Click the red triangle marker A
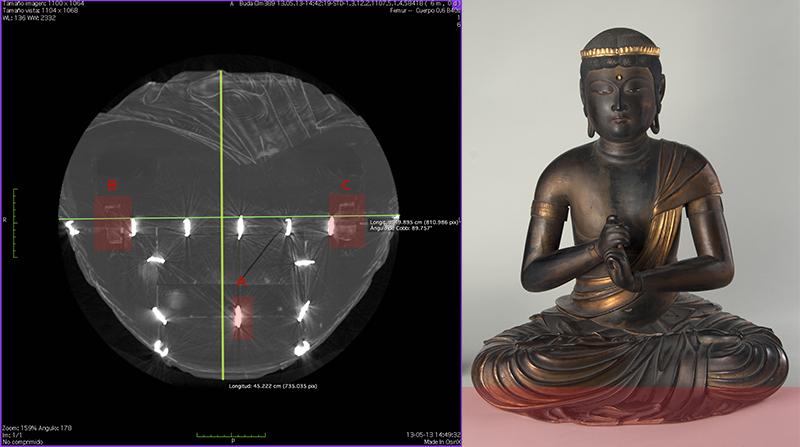This screenshot has height=447, width=800. 240,283
